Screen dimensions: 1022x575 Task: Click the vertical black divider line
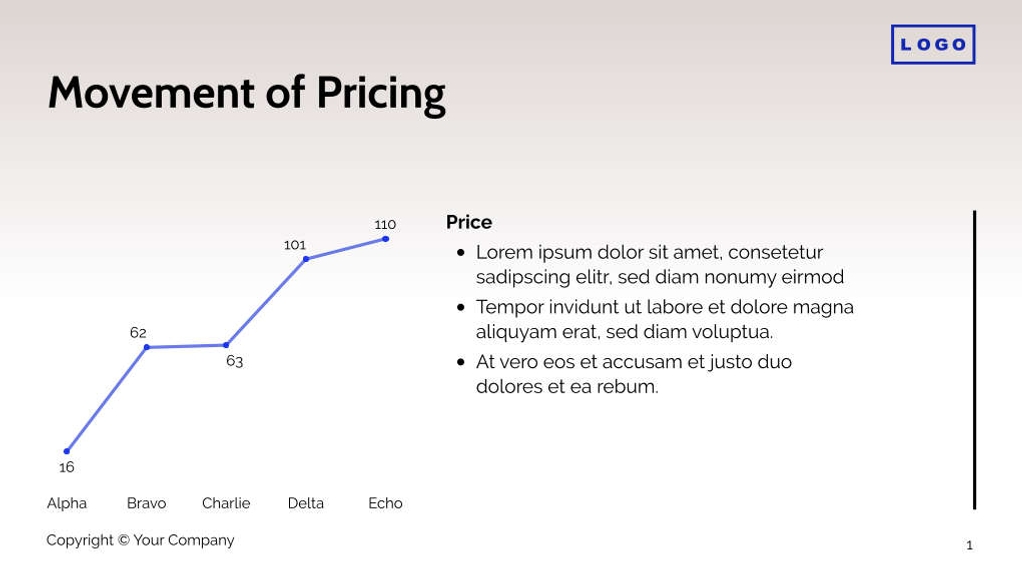[974, 360]
